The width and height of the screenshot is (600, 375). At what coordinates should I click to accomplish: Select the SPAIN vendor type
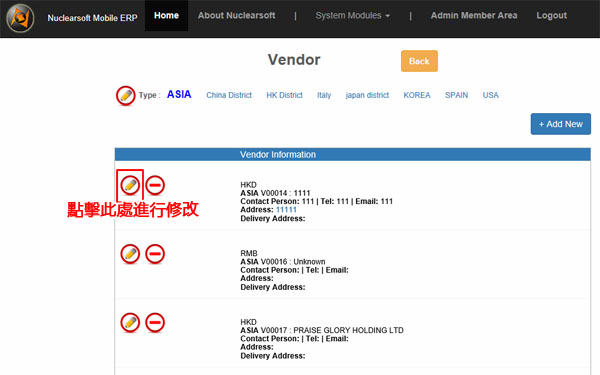457,95
